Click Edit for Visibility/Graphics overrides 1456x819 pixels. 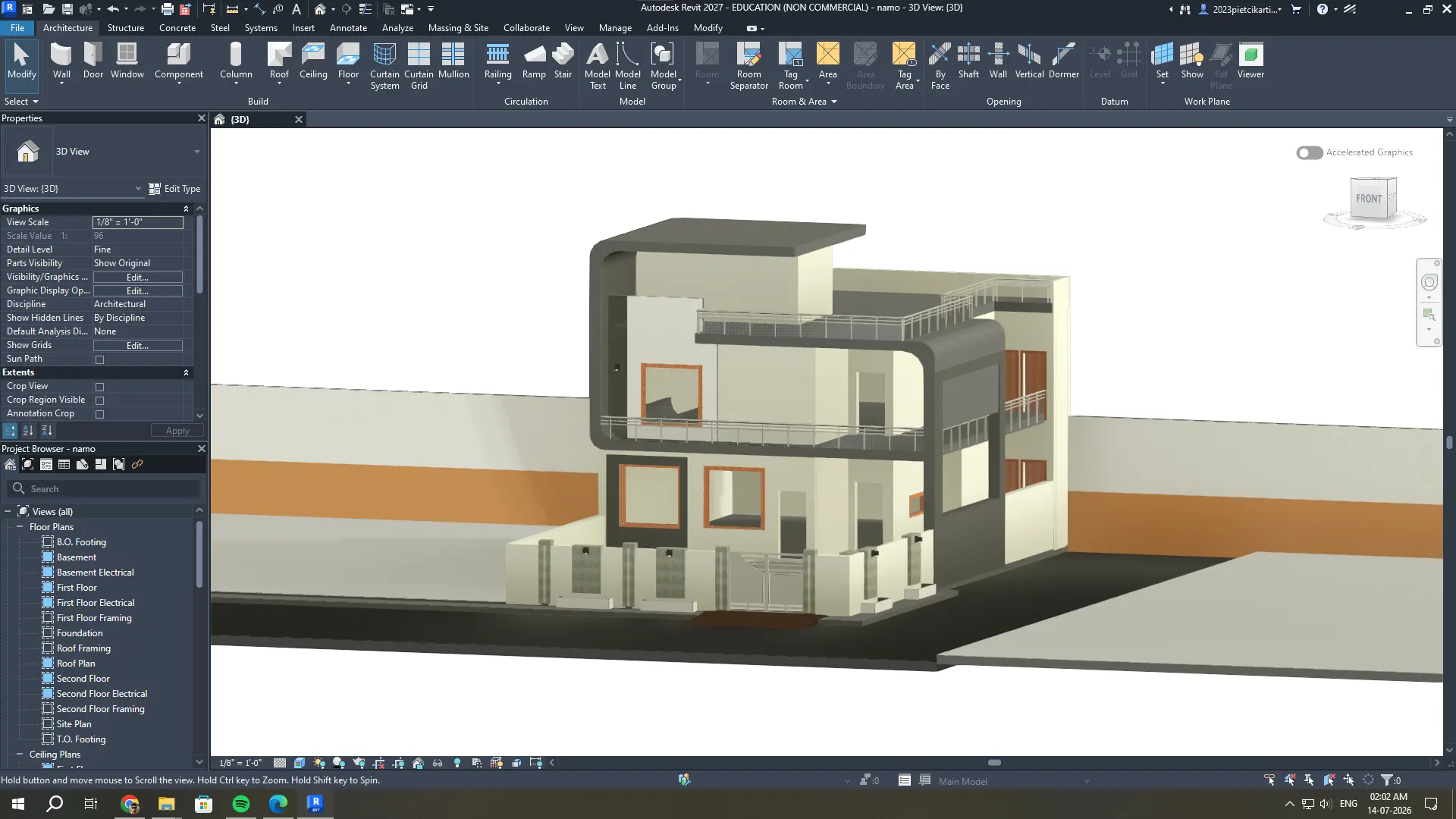(137, 278)
